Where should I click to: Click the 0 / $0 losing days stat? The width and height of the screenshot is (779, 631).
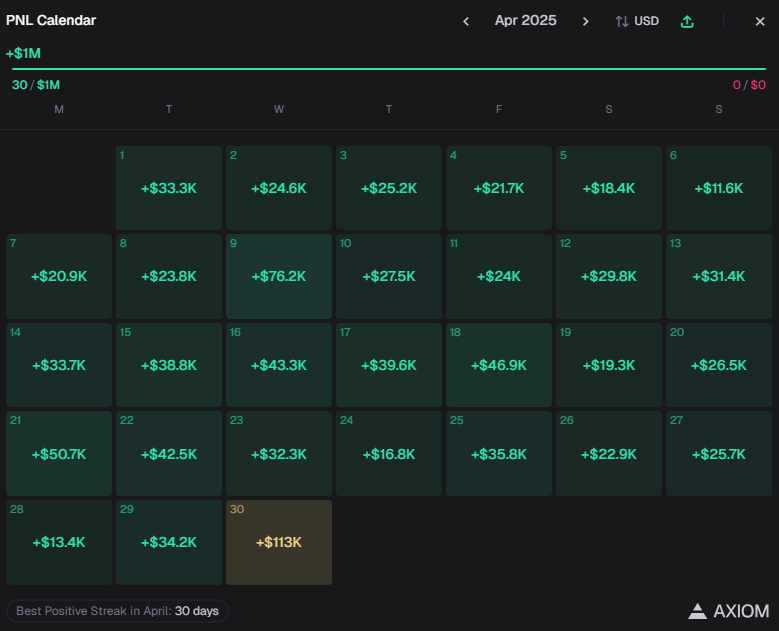(x=749, y=85)
